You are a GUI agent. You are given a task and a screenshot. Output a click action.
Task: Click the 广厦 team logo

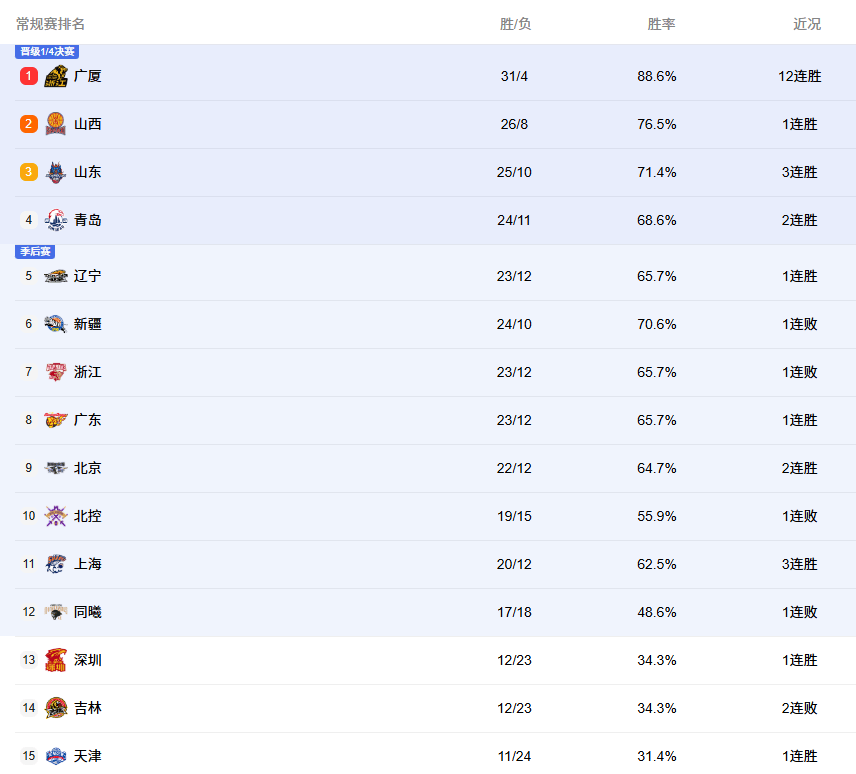[56, 76]
